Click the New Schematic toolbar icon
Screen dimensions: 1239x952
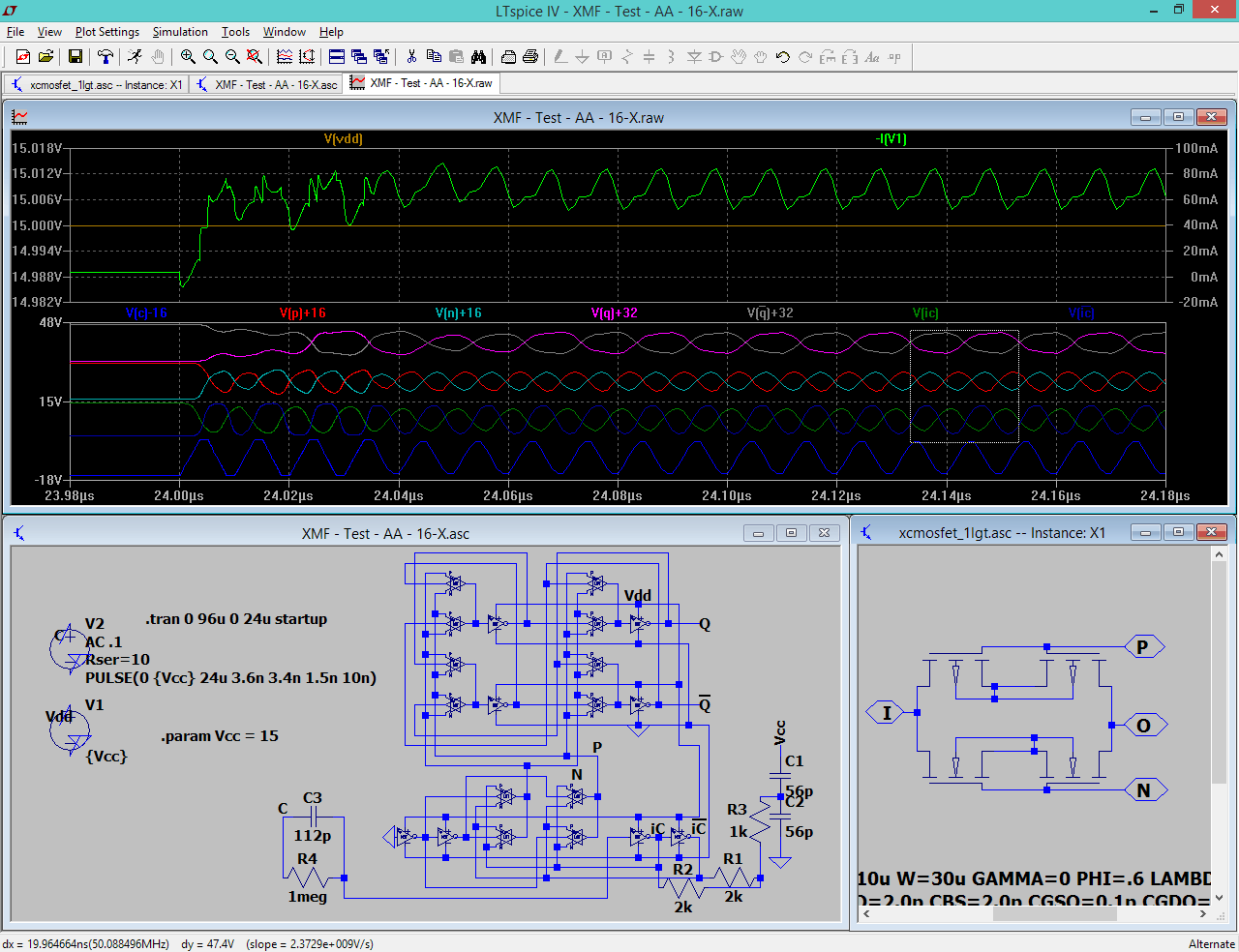pos(23,57)
